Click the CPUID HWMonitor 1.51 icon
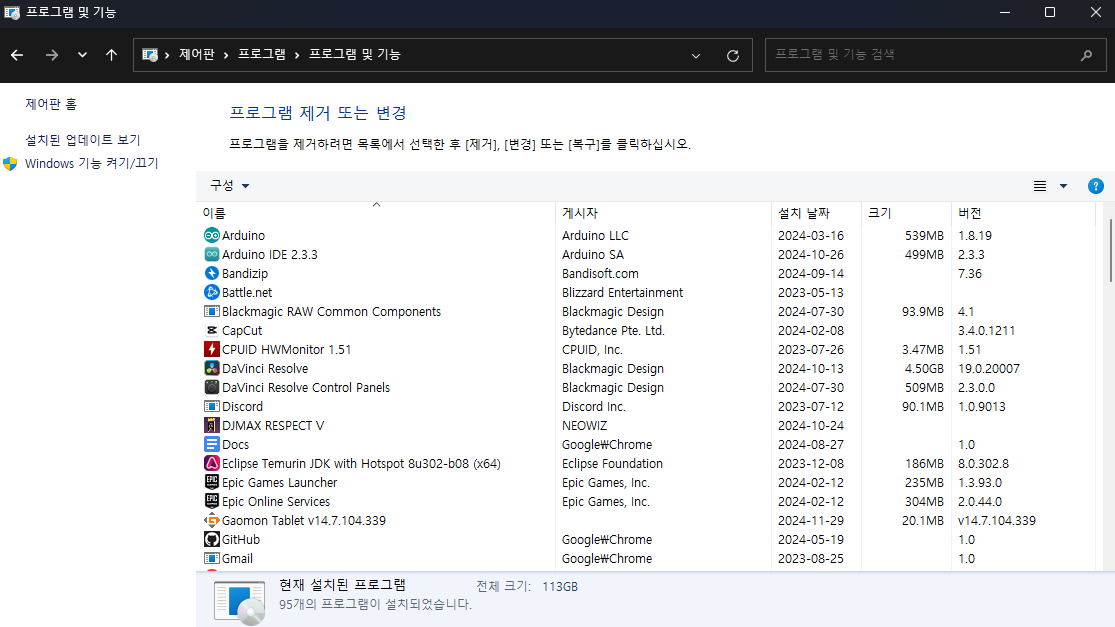Viewport: 1115px width, 627px height. [x=211, y=350]
